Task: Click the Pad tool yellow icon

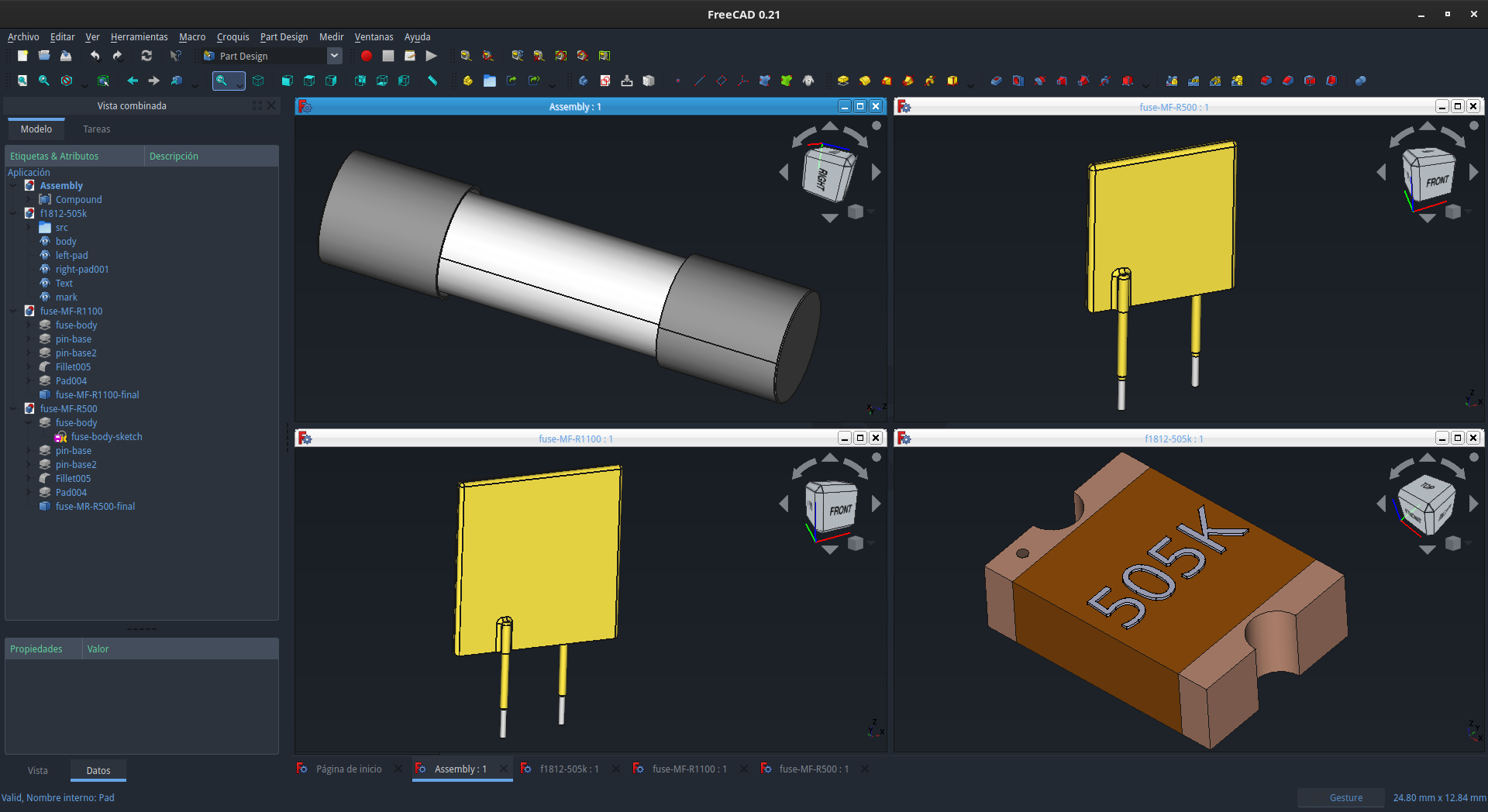Action: [843, 81]
